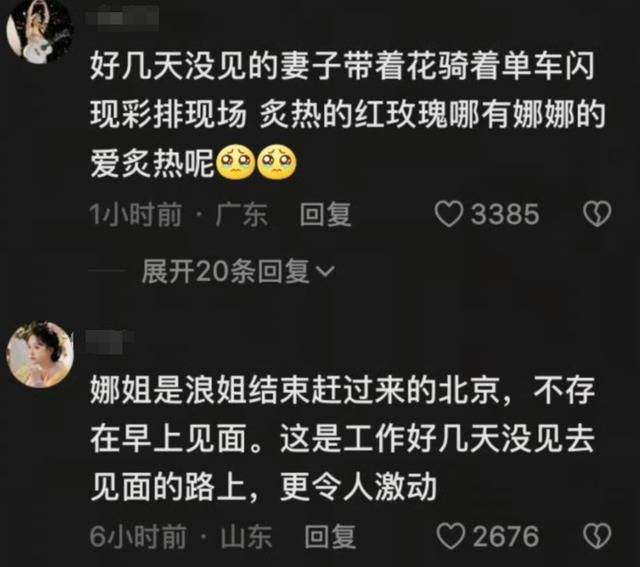The image size is (640, 567).
Task: Dislike the Shandong user's comment via broken heart
Action: pyautogui.click(x=597, y=536)
